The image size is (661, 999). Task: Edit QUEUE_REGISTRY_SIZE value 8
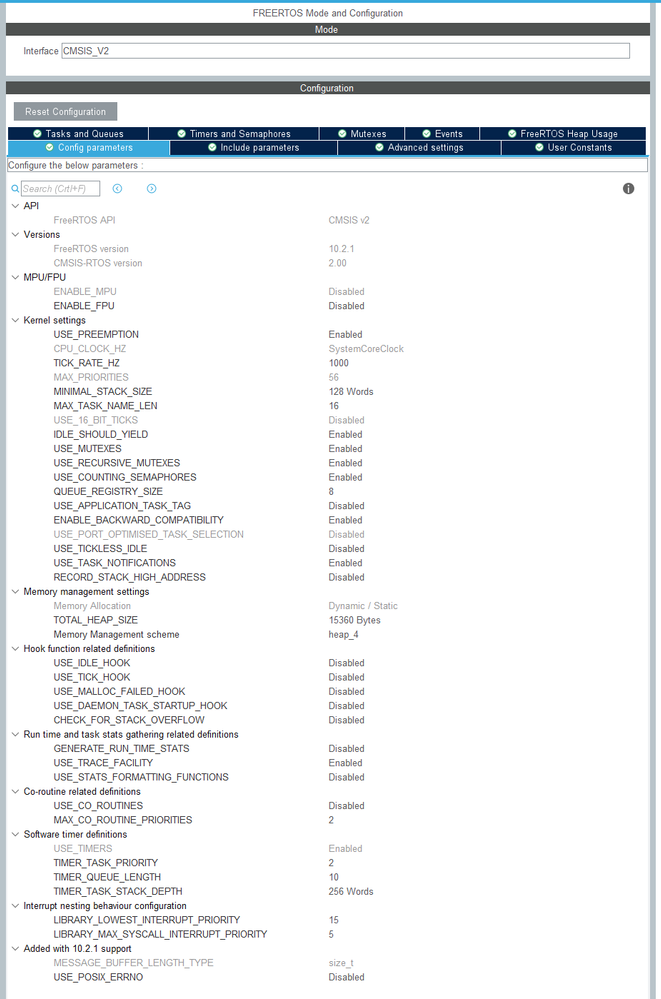331,492
